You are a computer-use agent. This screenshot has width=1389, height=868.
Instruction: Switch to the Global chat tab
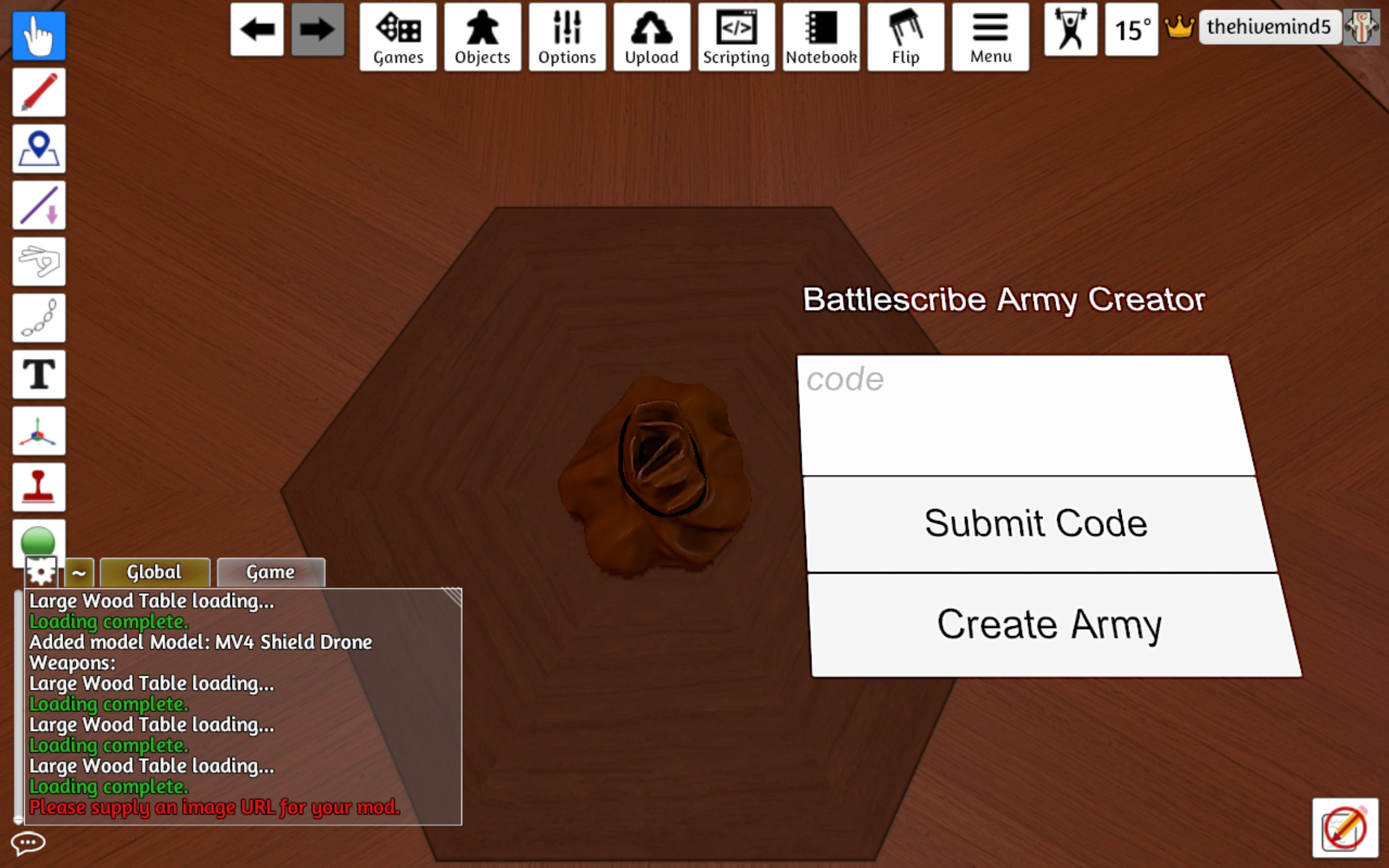pyautogui.click(x=155, y=572)
